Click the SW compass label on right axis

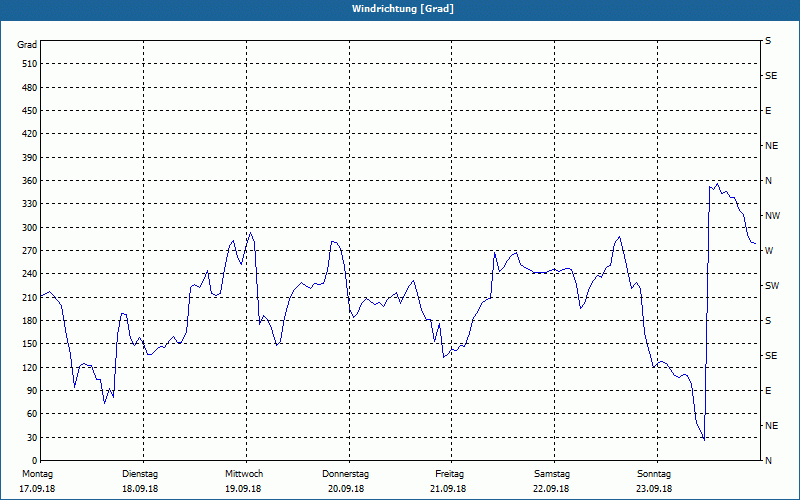(x=772, y=286)
